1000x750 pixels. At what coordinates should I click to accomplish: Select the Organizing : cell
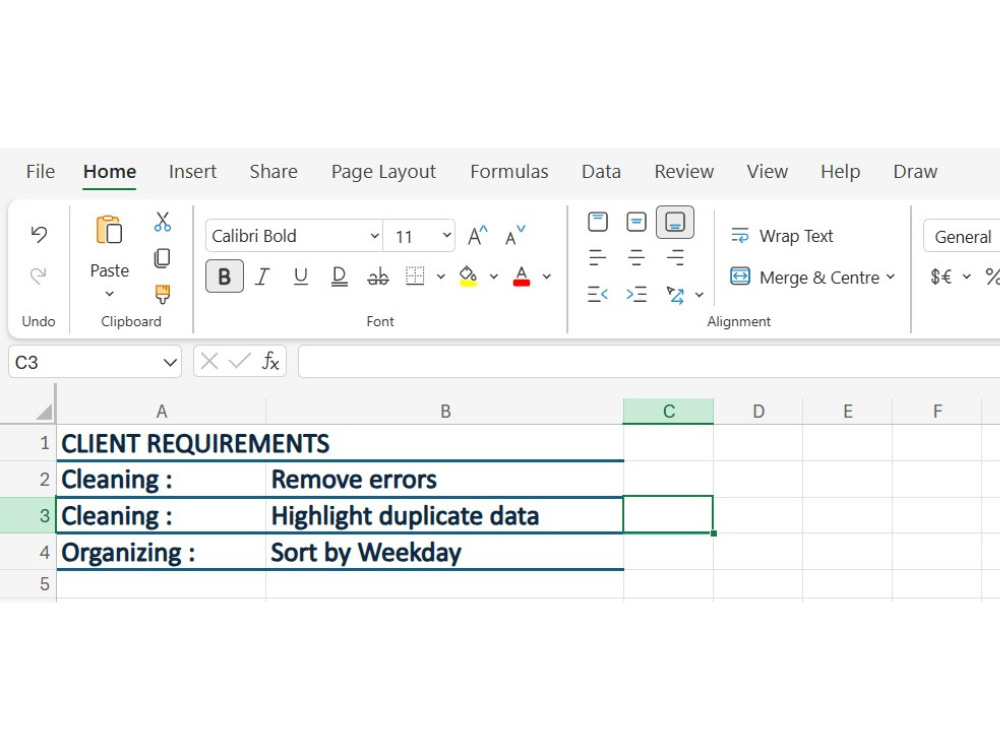coord(161,552)
